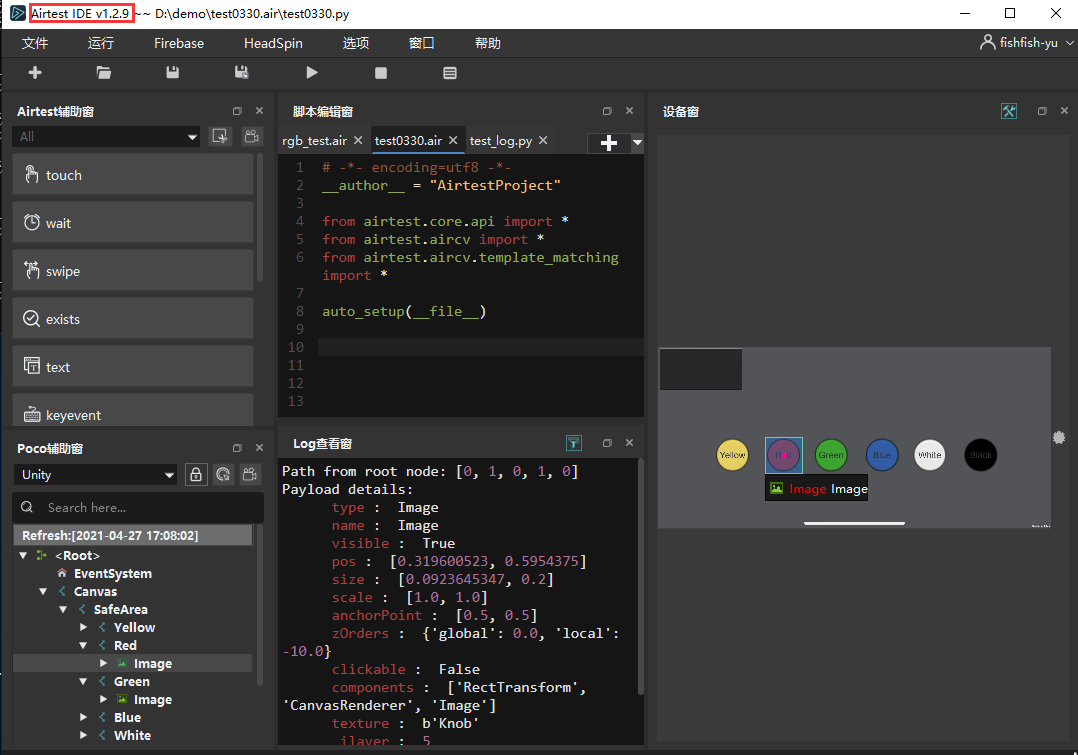The height and width of the screenshot is (755, 1078).
Task: Save the script with the floppy disk icon
Action: 173,73
